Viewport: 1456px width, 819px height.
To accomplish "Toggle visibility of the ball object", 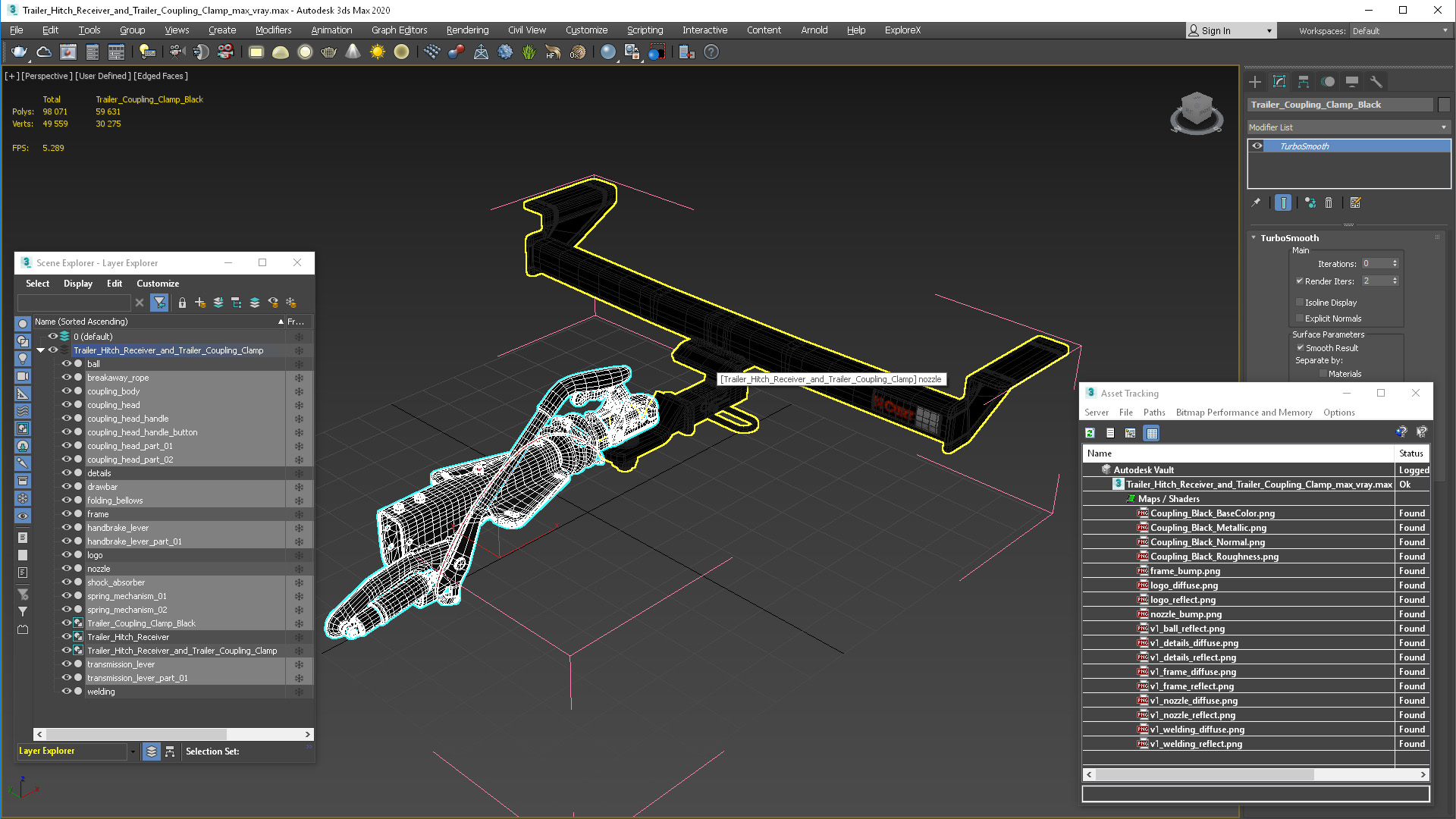I will pyautogui.click(x=66, y=364).
